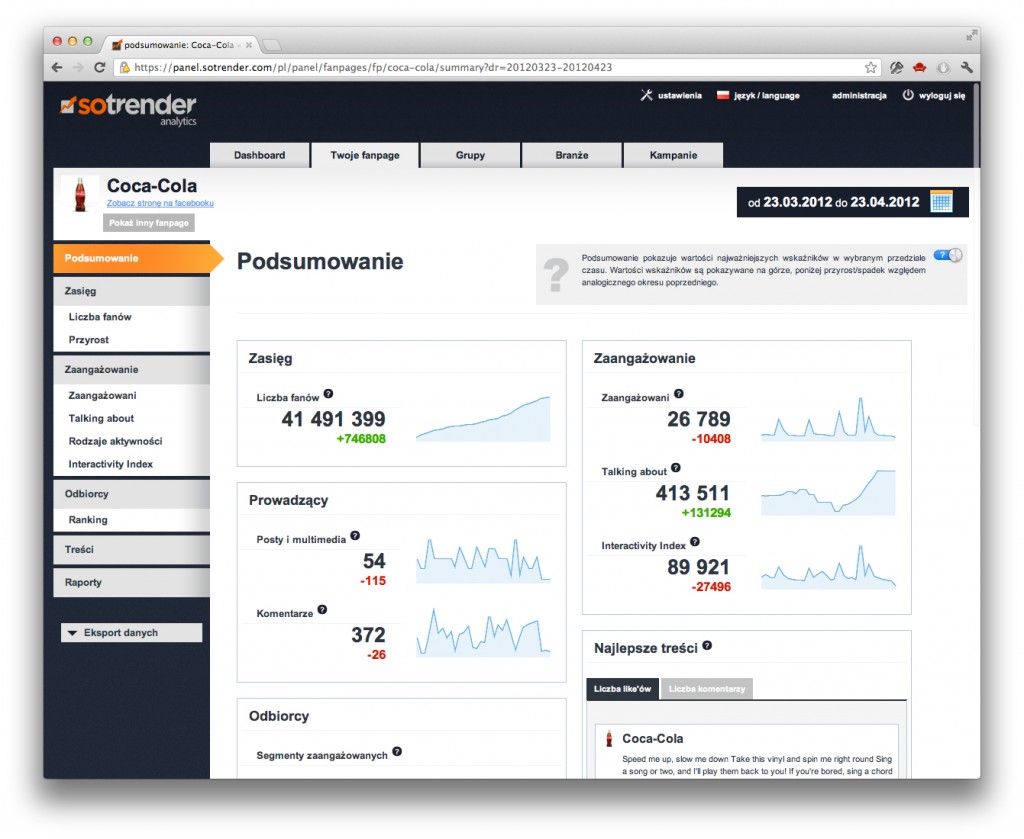Click help icon next to Interactivity Index
The width and height of the screenshot is (1024, 839).
695,542
